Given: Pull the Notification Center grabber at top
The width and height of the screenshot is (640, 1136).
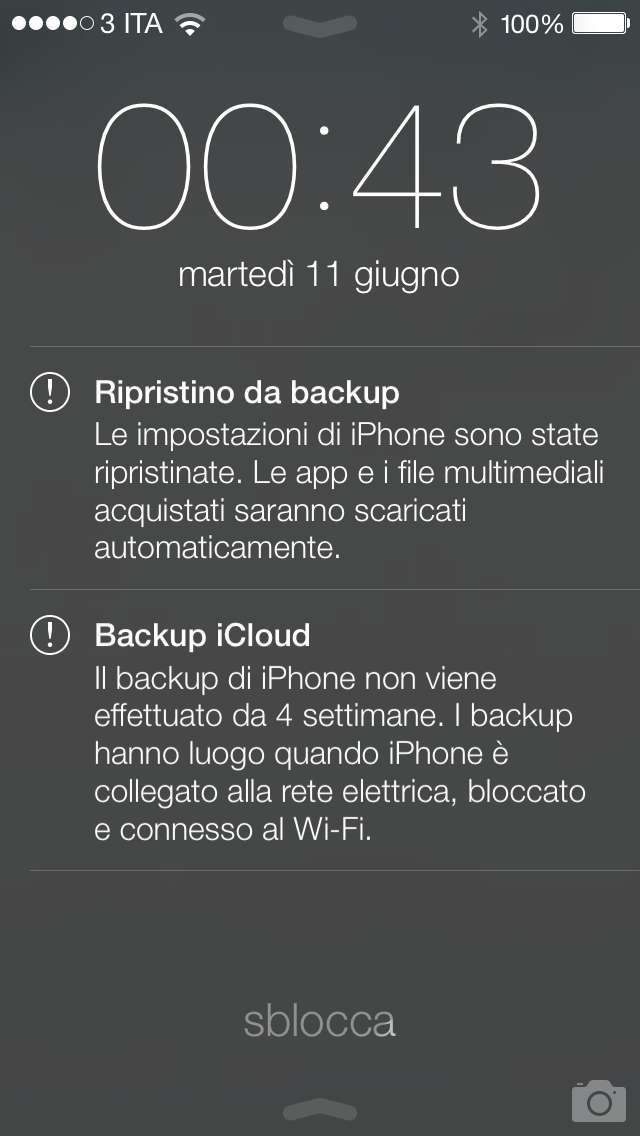Looking at the screenshot, I should (320, 25).
